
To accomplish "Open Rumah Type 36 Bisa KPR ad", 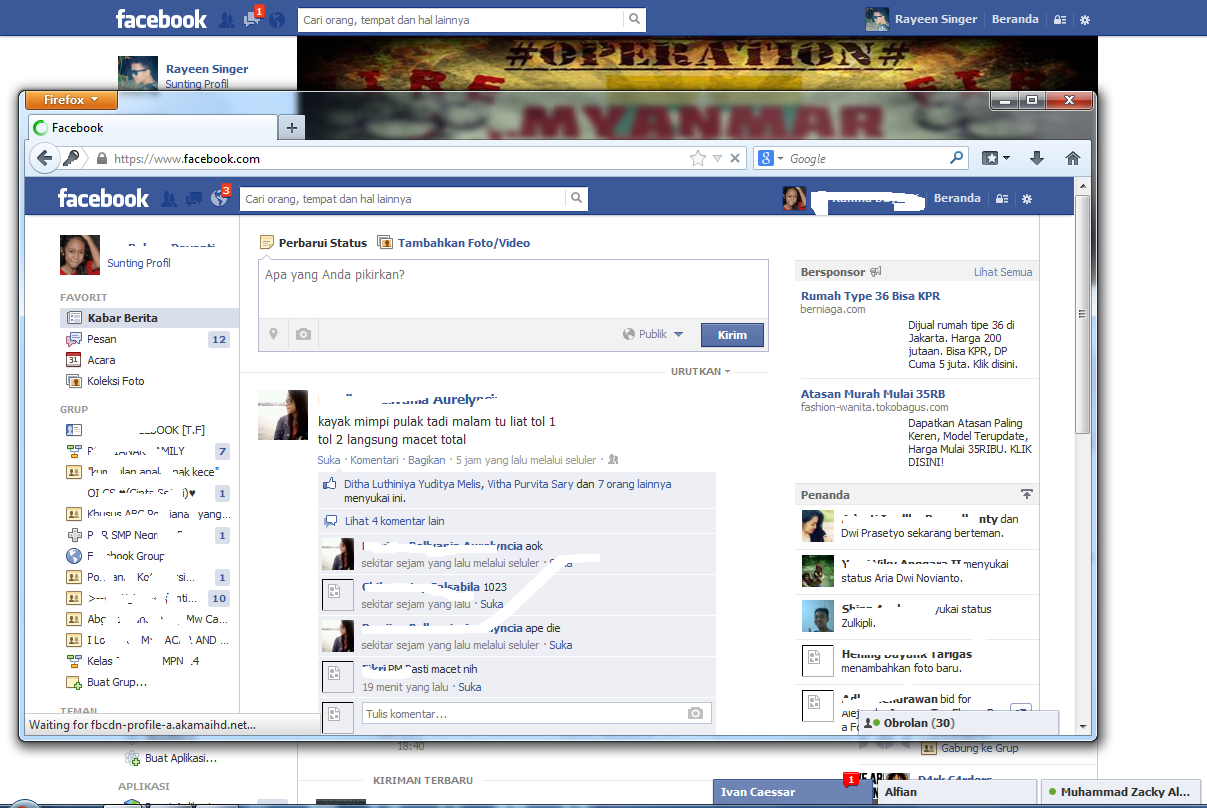I will coord(870,296).
